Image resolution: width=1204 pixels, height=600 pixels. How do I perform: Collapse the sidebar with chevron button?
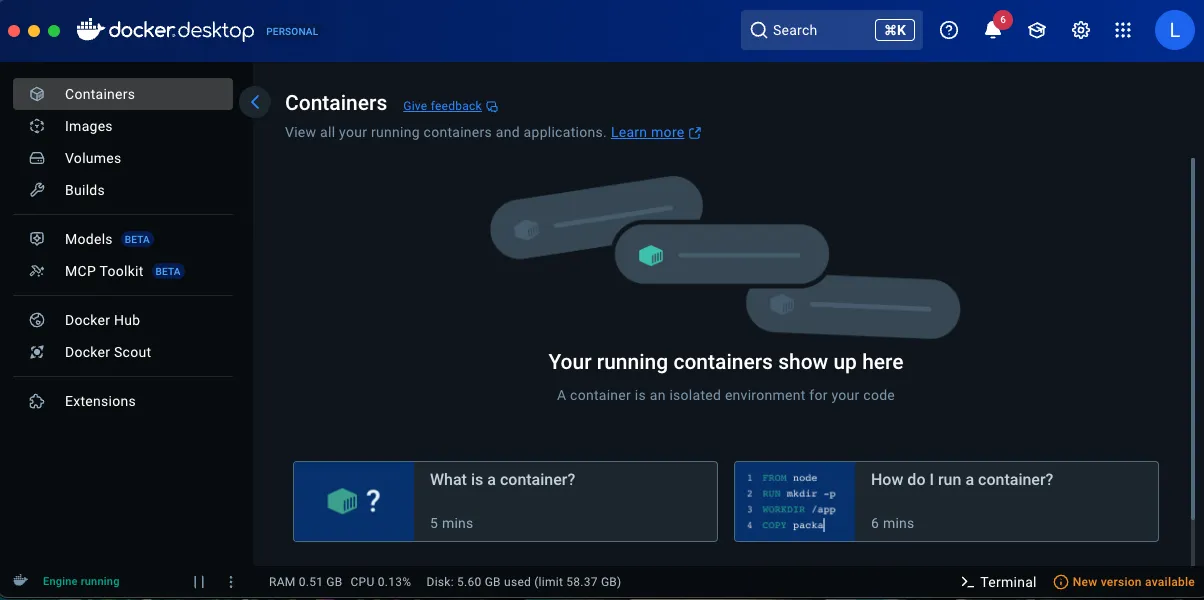tap(255, 102)
